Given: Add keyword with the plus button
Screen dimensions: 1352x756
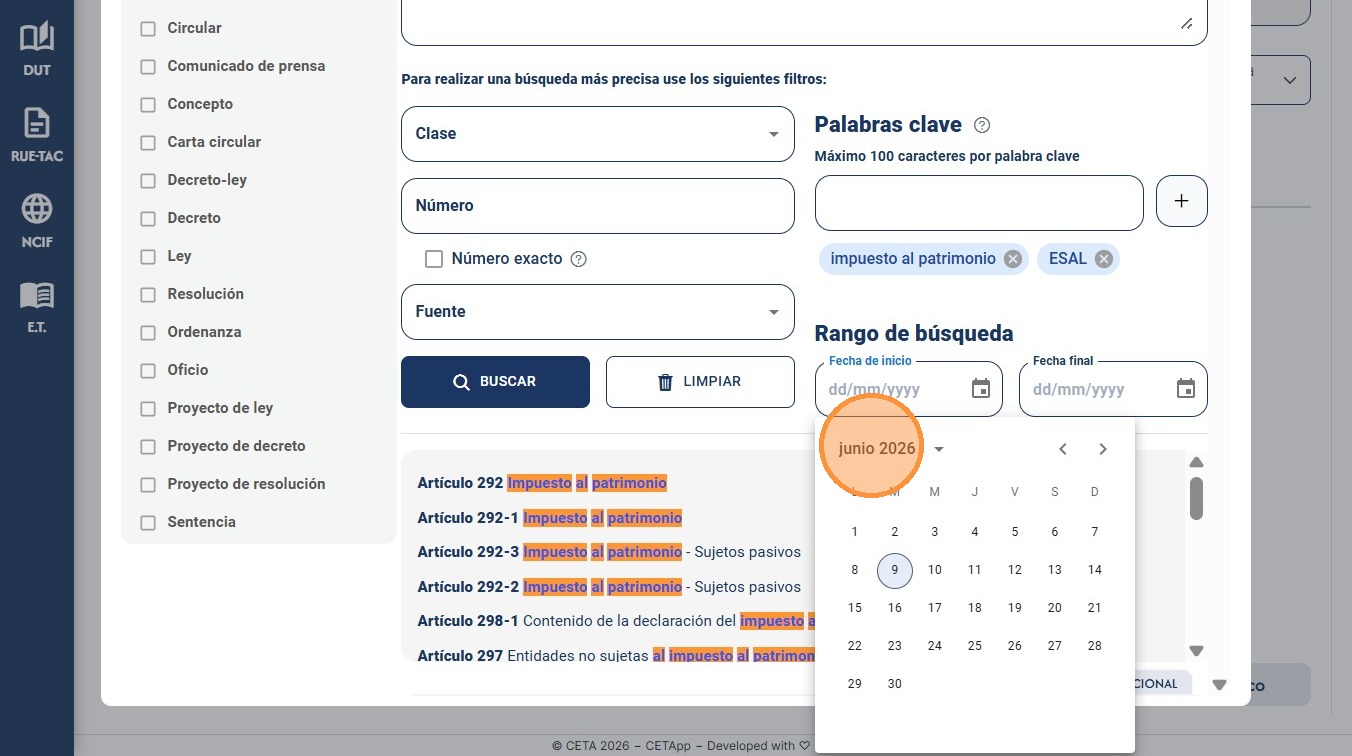Looking at the screenshot, I should pyautogui.click(x=1181, y=201).
